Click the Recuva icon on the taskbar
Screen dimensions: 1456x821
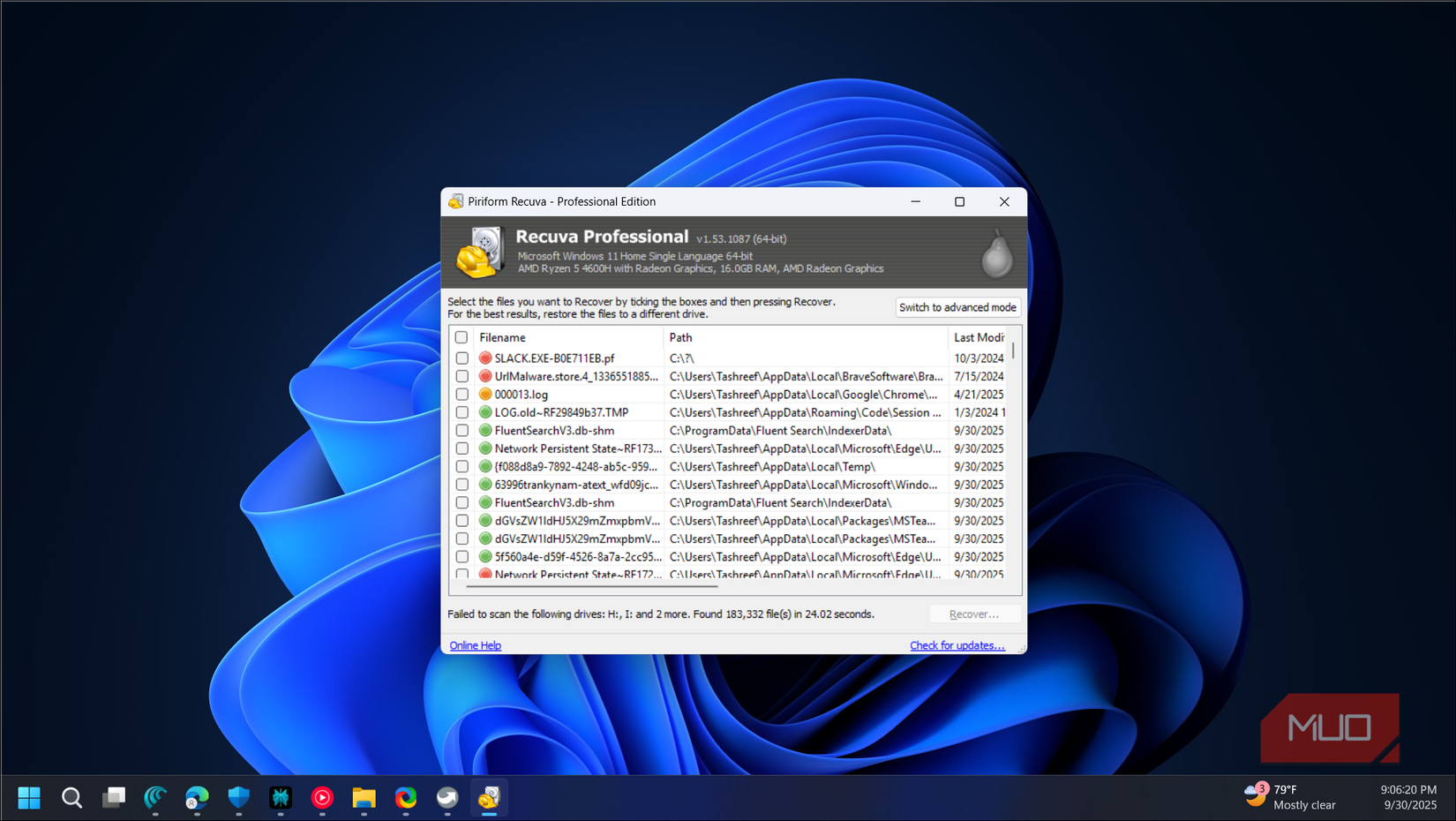[488, 798]
